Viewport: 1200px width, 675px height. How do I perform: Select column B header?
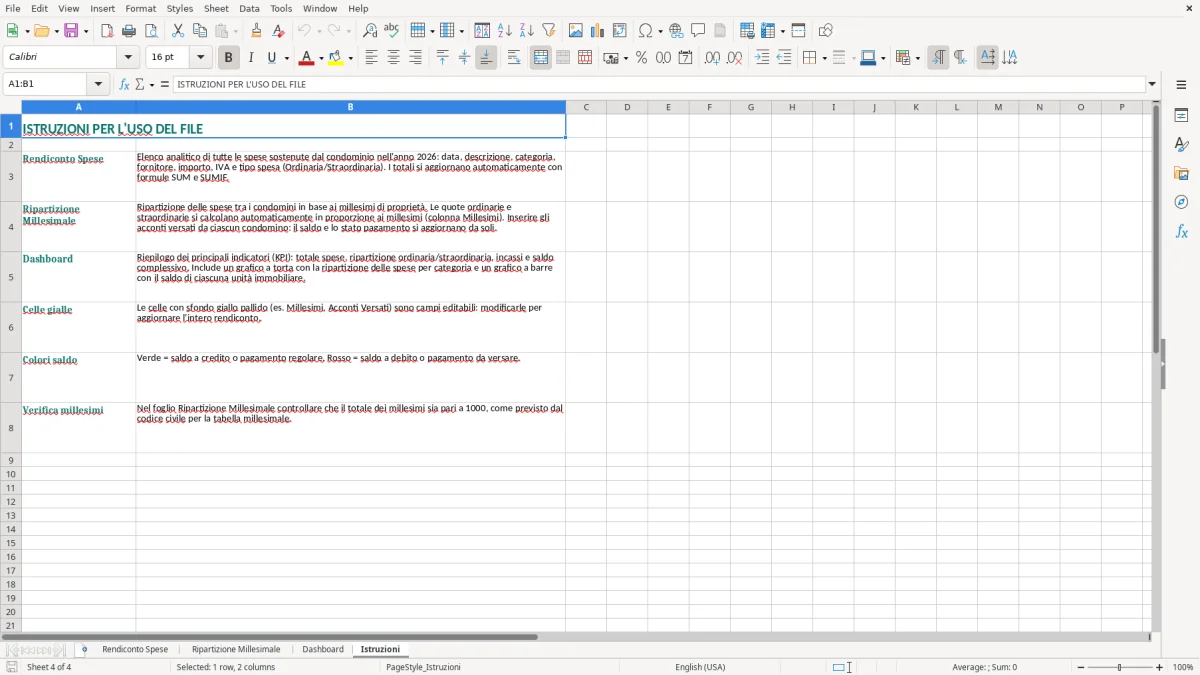(350, 107)
